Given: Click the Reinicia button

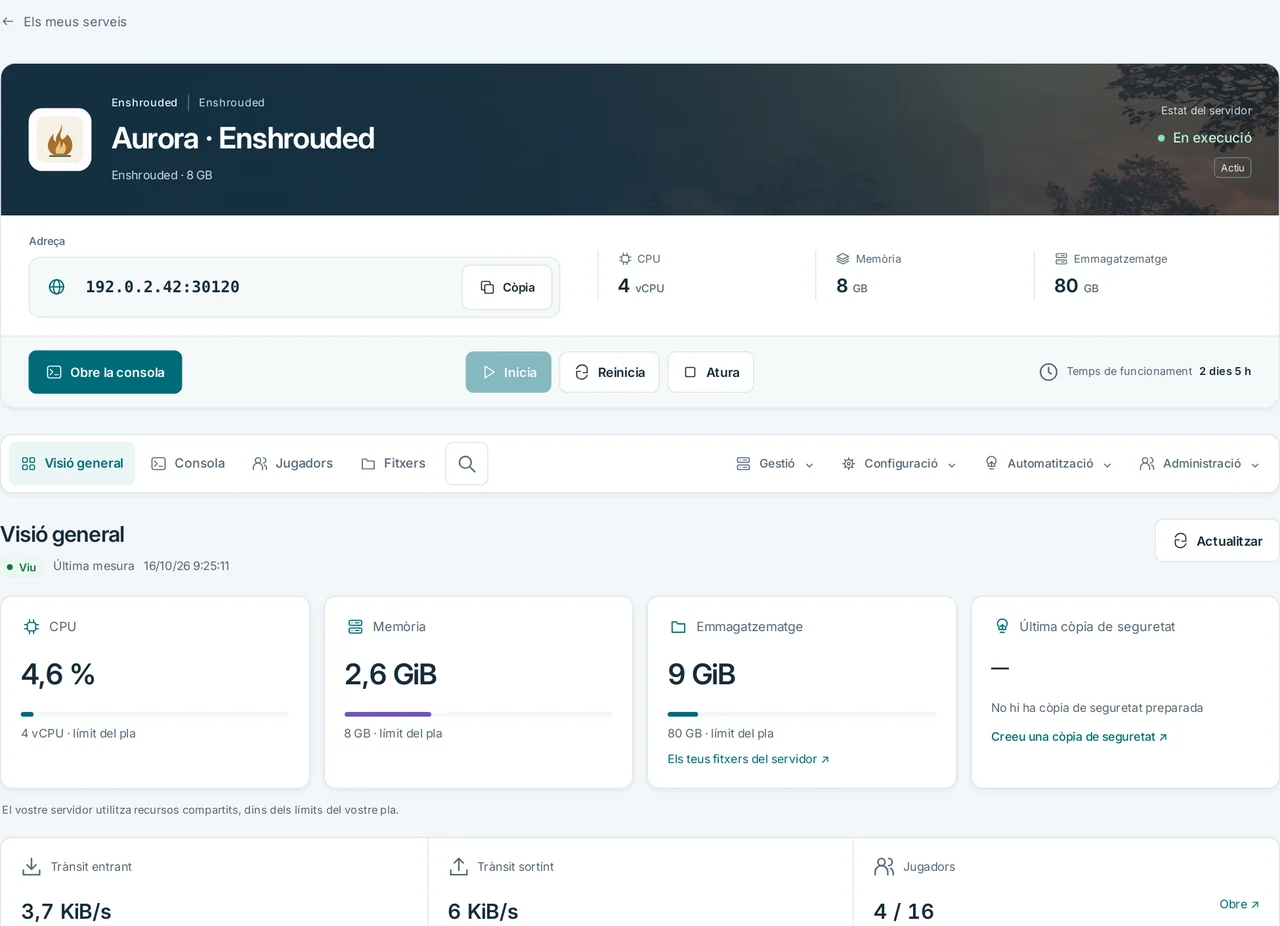Looking at the screenshot, I should coord(609,372).
